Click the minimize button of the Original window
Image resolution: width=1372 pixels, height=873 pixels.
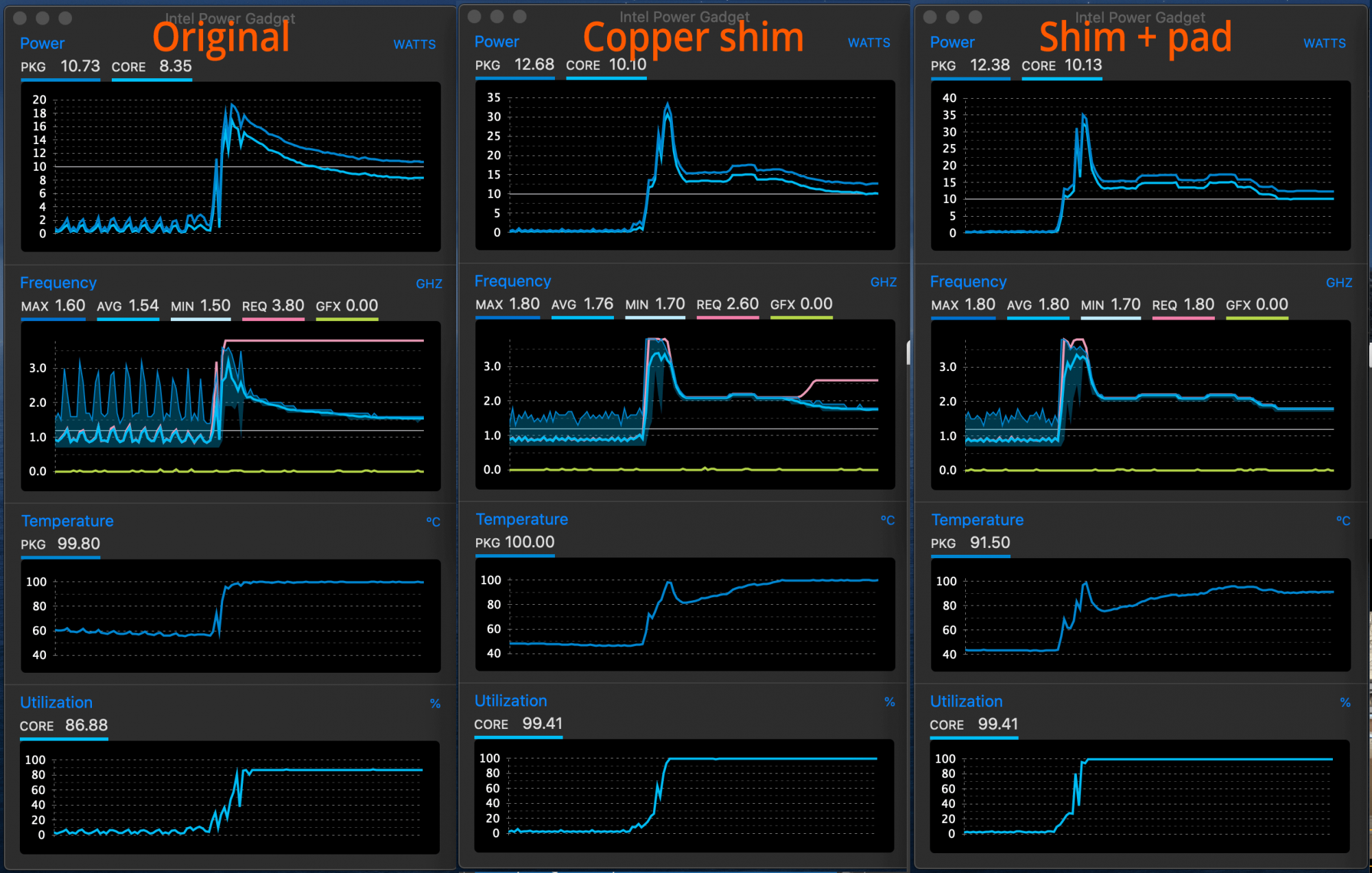tap(43, 18)
